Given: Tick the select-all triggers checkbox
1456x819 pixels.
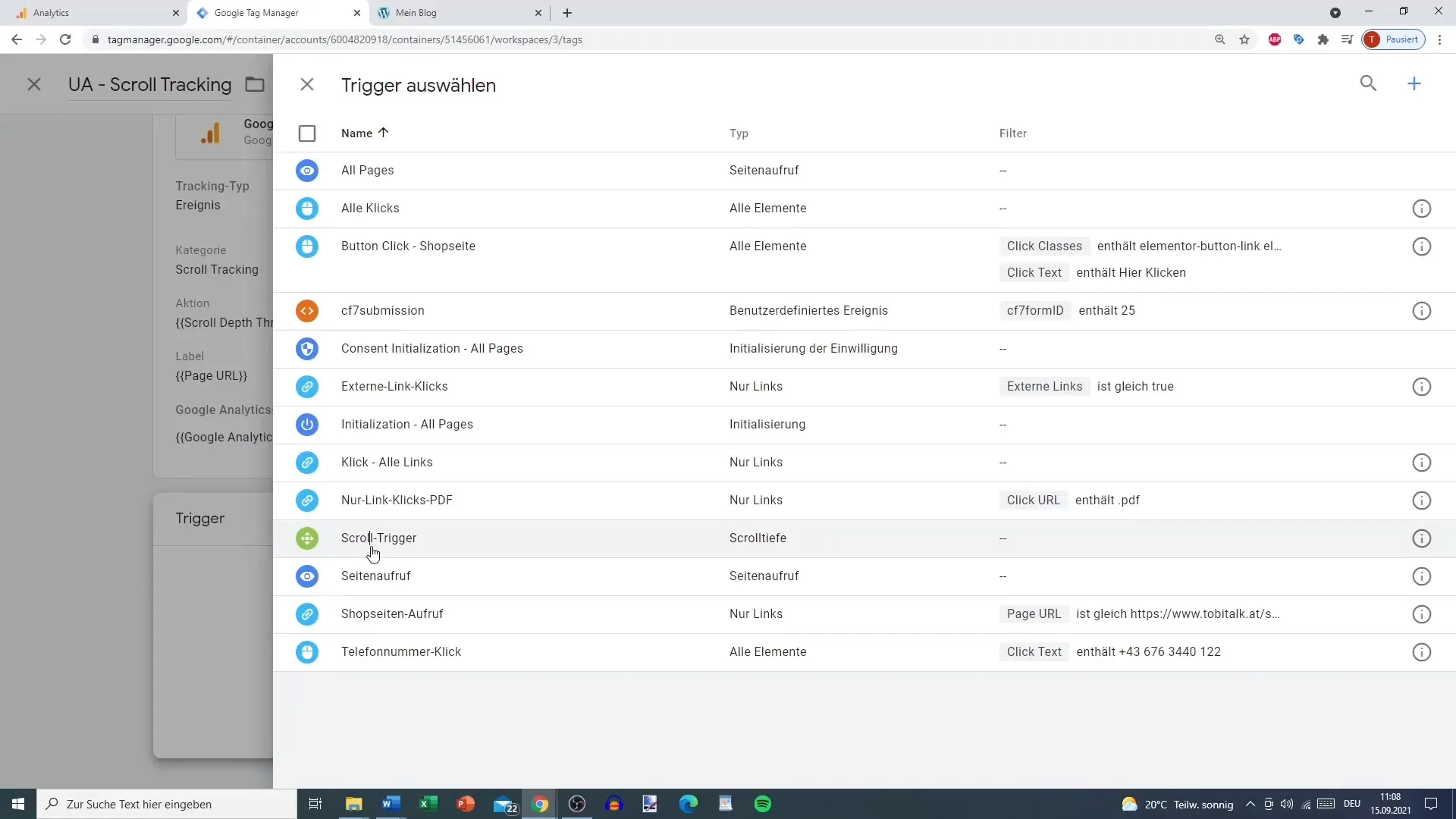Looking at the screenshot, I should pos(307,133).
